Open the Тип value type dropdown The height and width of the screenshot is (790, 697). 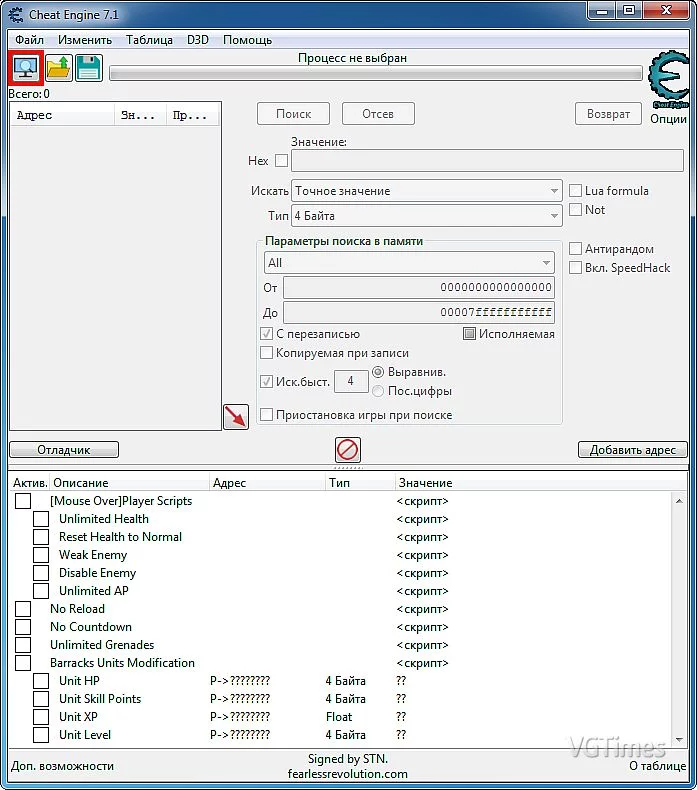pos(427,216)
